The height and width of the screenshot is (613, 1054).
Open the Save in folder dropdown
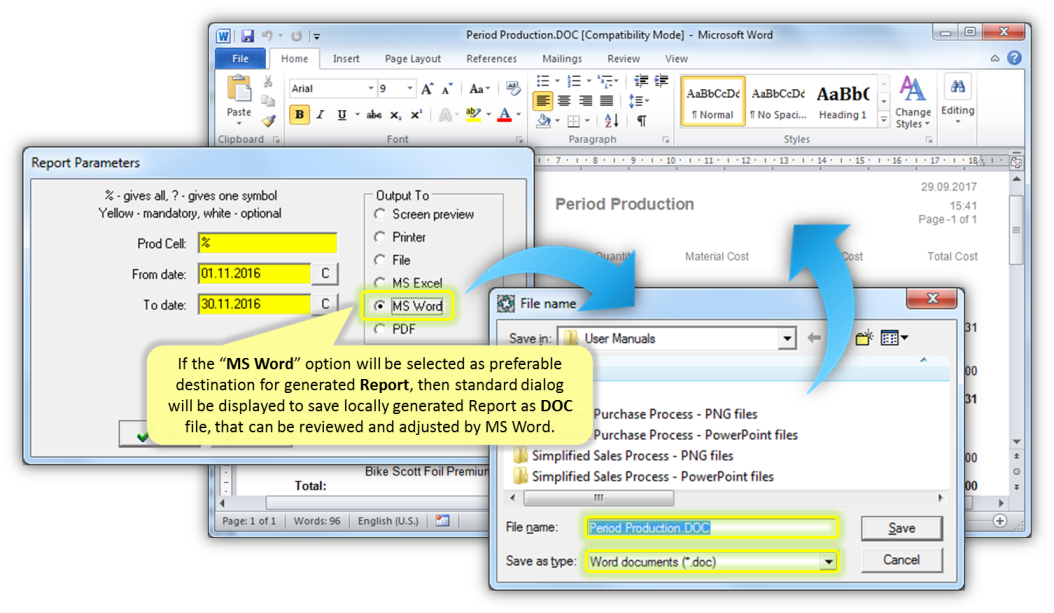(786, 338)
